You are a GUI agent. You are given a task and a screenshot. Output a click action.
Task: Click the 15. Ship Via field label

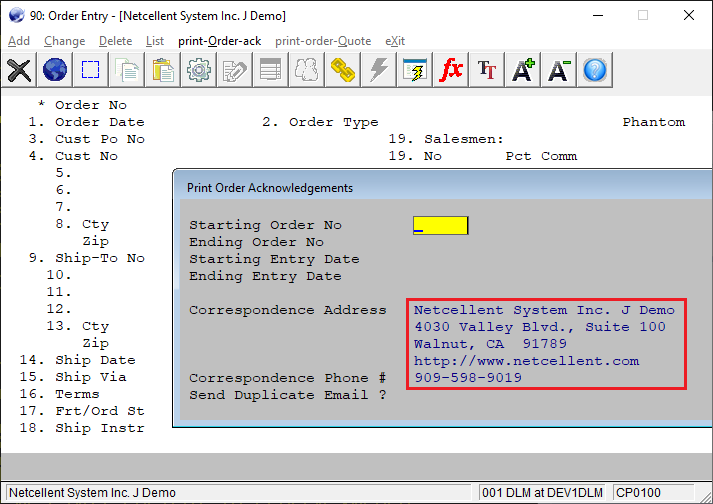[x=73, y=377]
